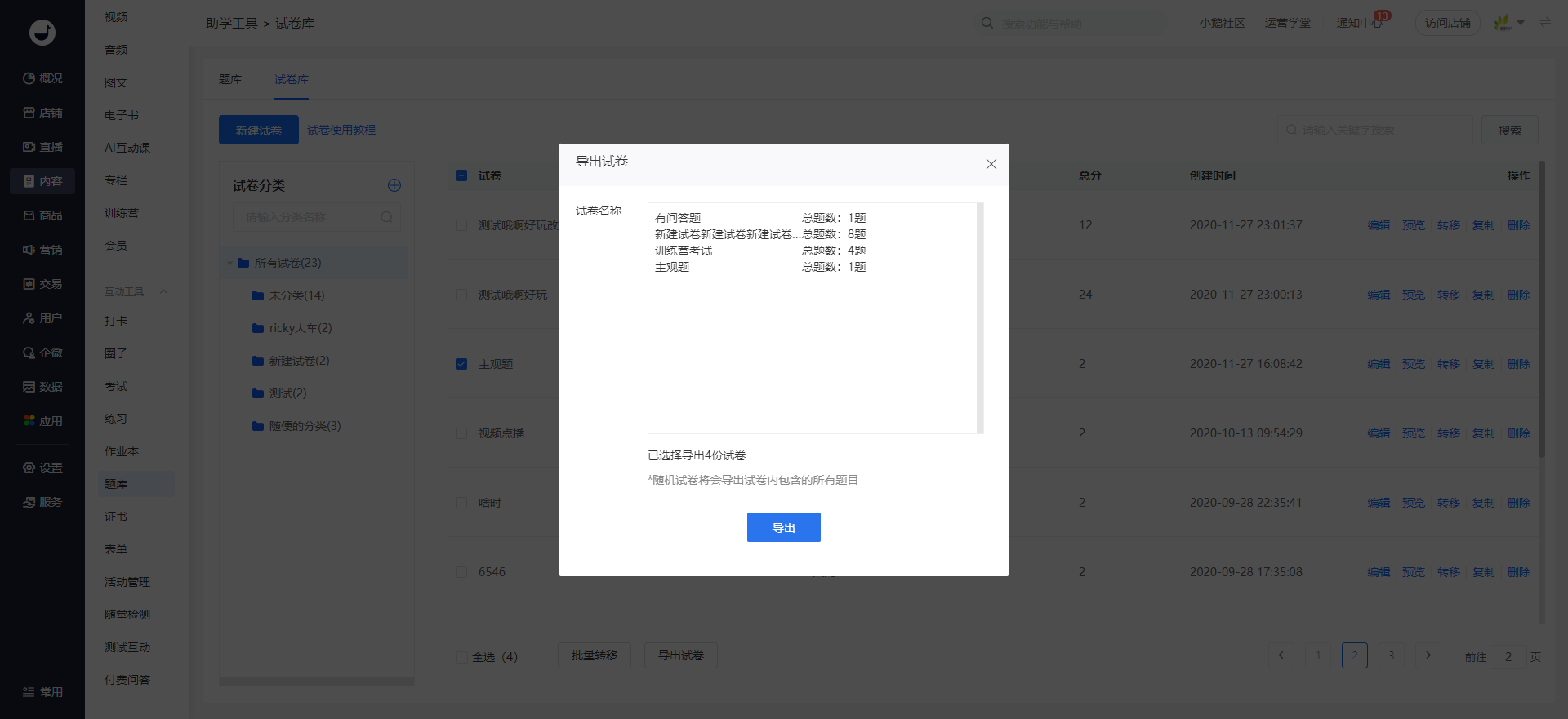Click the plus icon beside 试卷分类
Viewport: 1568px width, 719px height.
click(x=394, y=185)
